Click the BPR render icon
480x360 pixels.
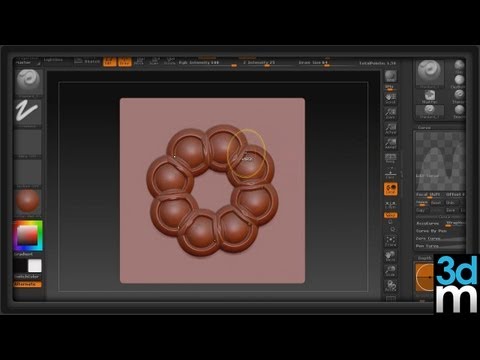pyautogui.click(x=390, y=76)
